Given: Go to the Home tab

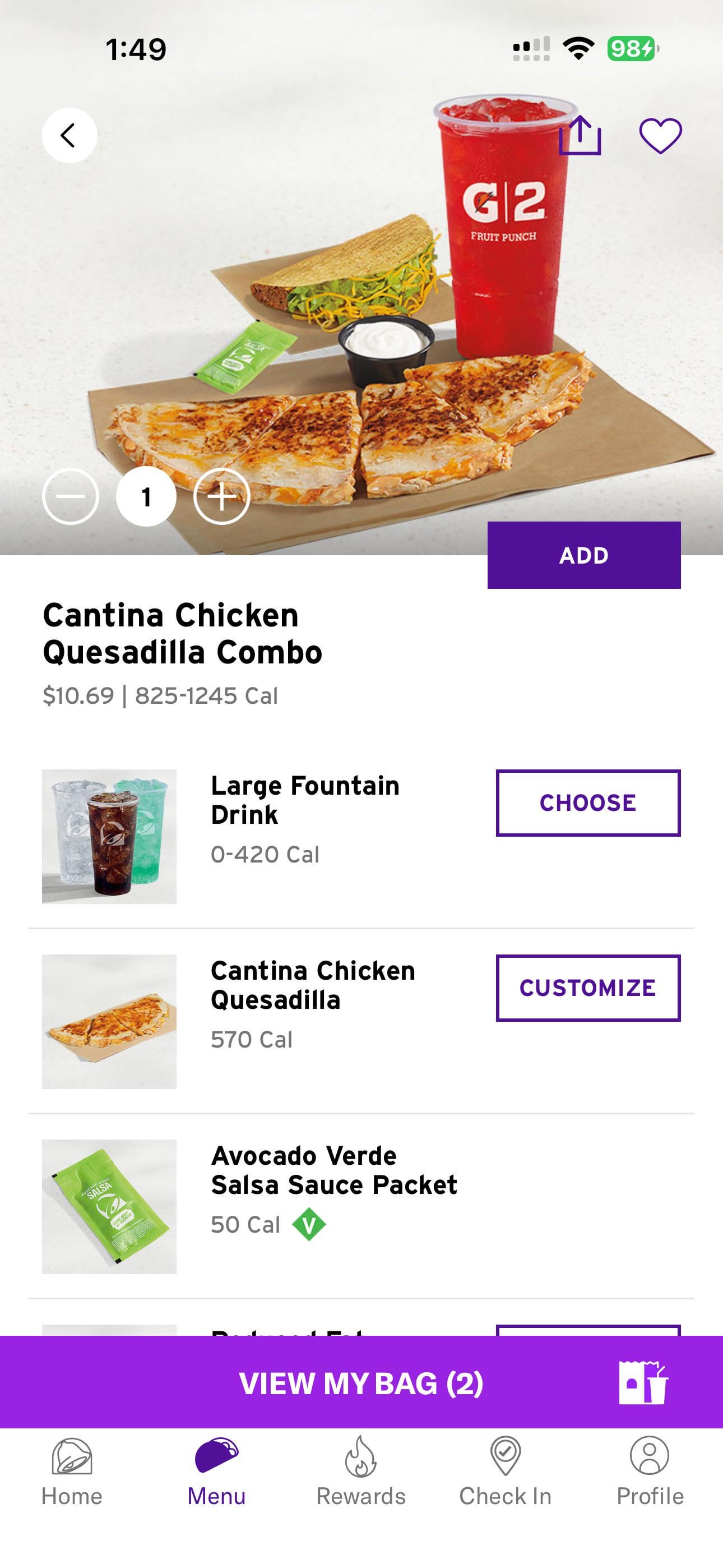Looking at the screenshot, I should [72, 1469].
